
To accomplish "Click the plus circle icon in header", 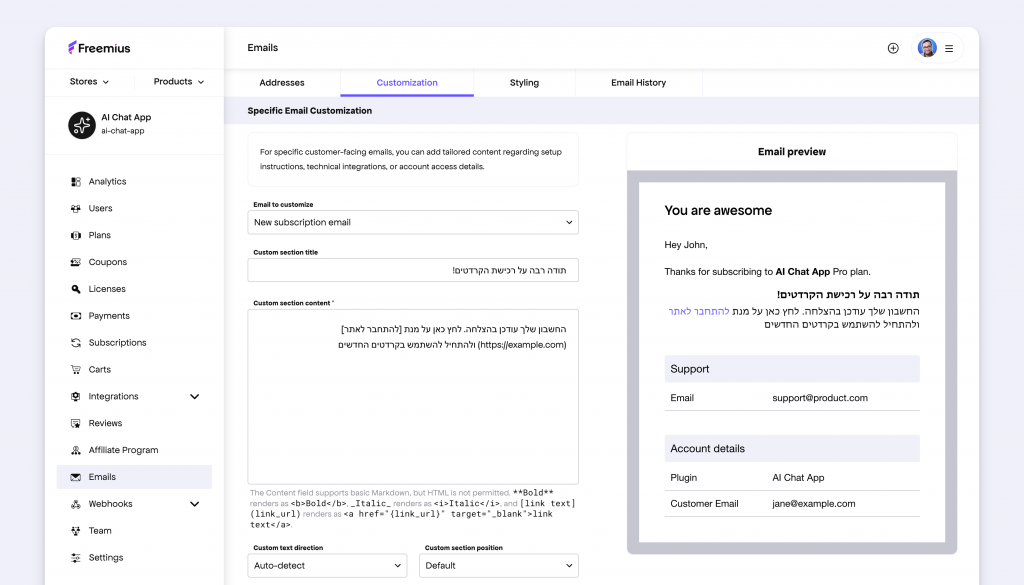I will coord(893,48).
